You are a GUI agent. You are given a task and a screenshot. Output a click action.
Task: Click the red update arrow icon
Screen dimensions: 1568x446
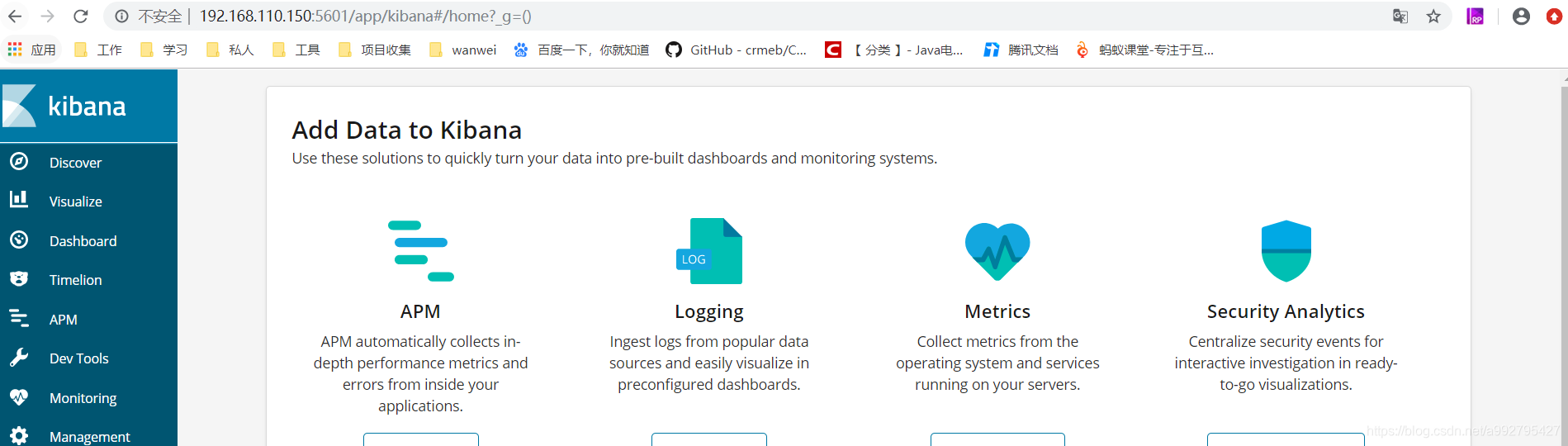(x=1554, y=17)
